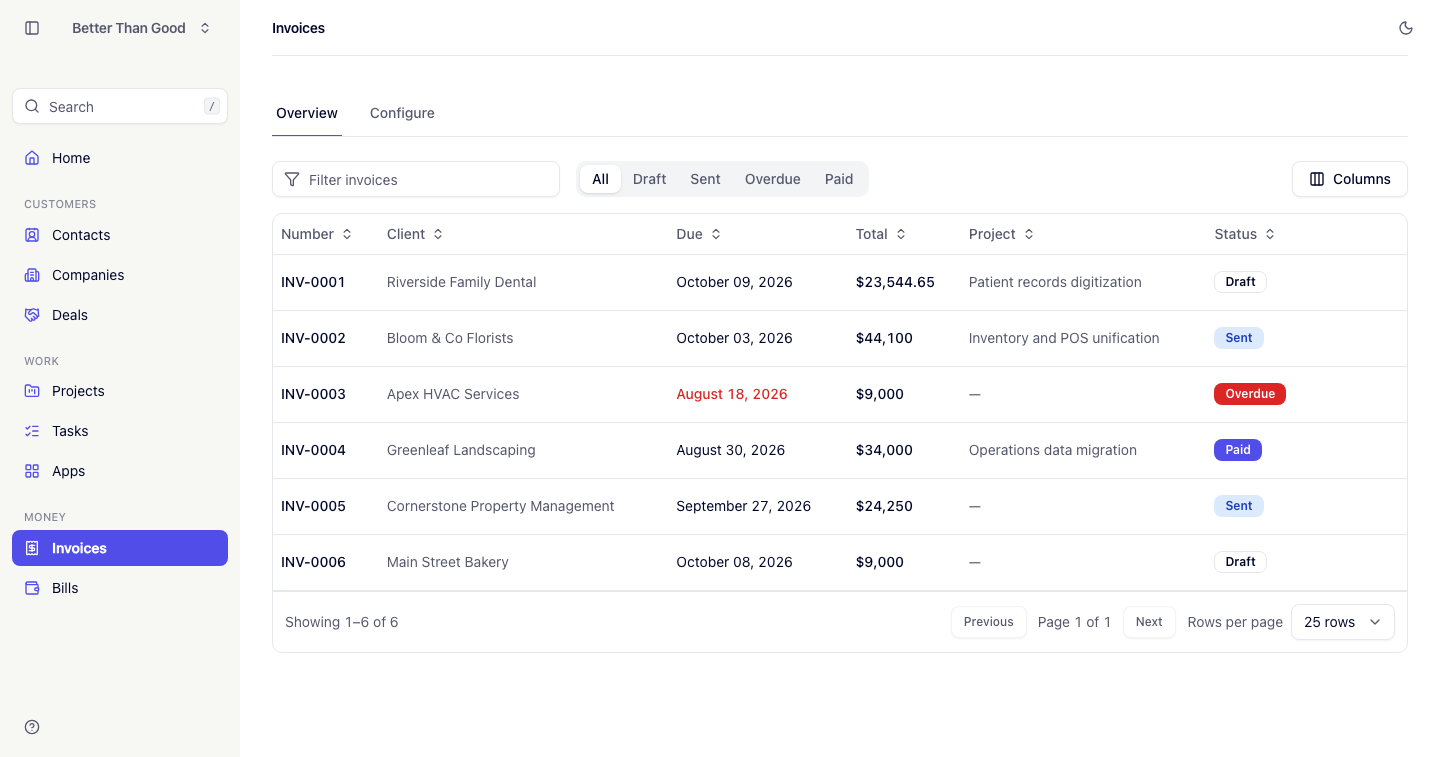Click the search magnifier icon
1440x757 pixels.
pos(32,106)
